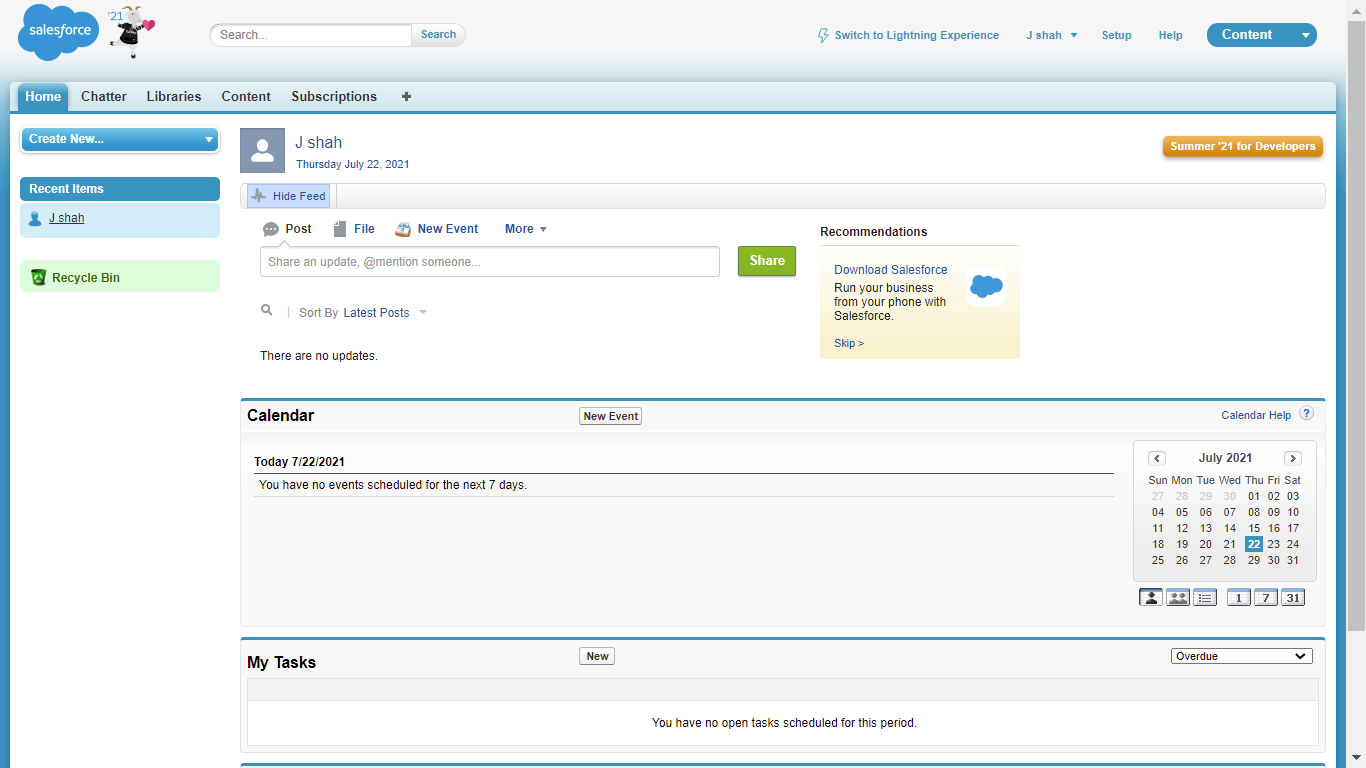Expand the More menu in the feed publisher
1366x768 pixels.
(x=526, y=229)
